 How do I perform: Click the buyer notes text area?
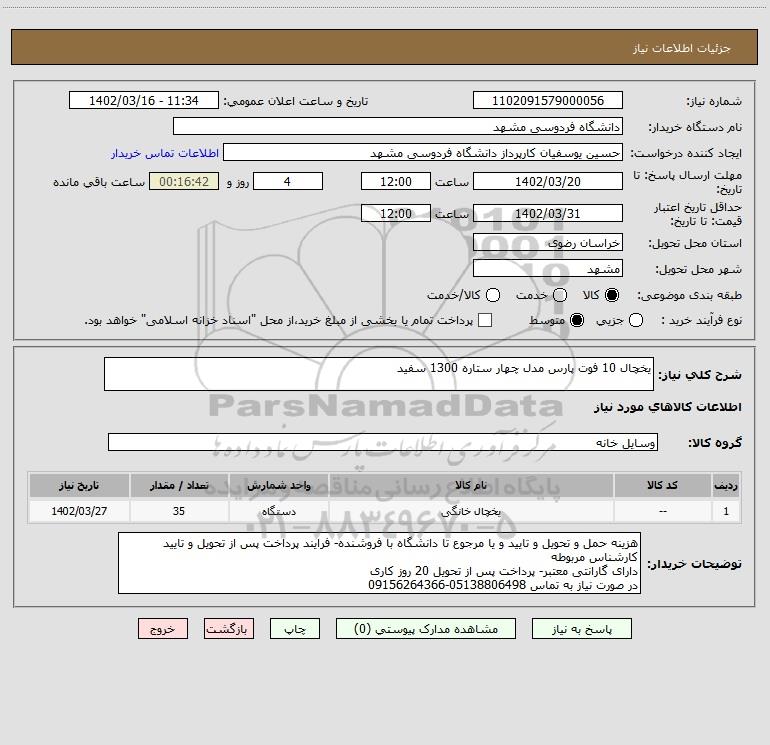click(379, 563)
